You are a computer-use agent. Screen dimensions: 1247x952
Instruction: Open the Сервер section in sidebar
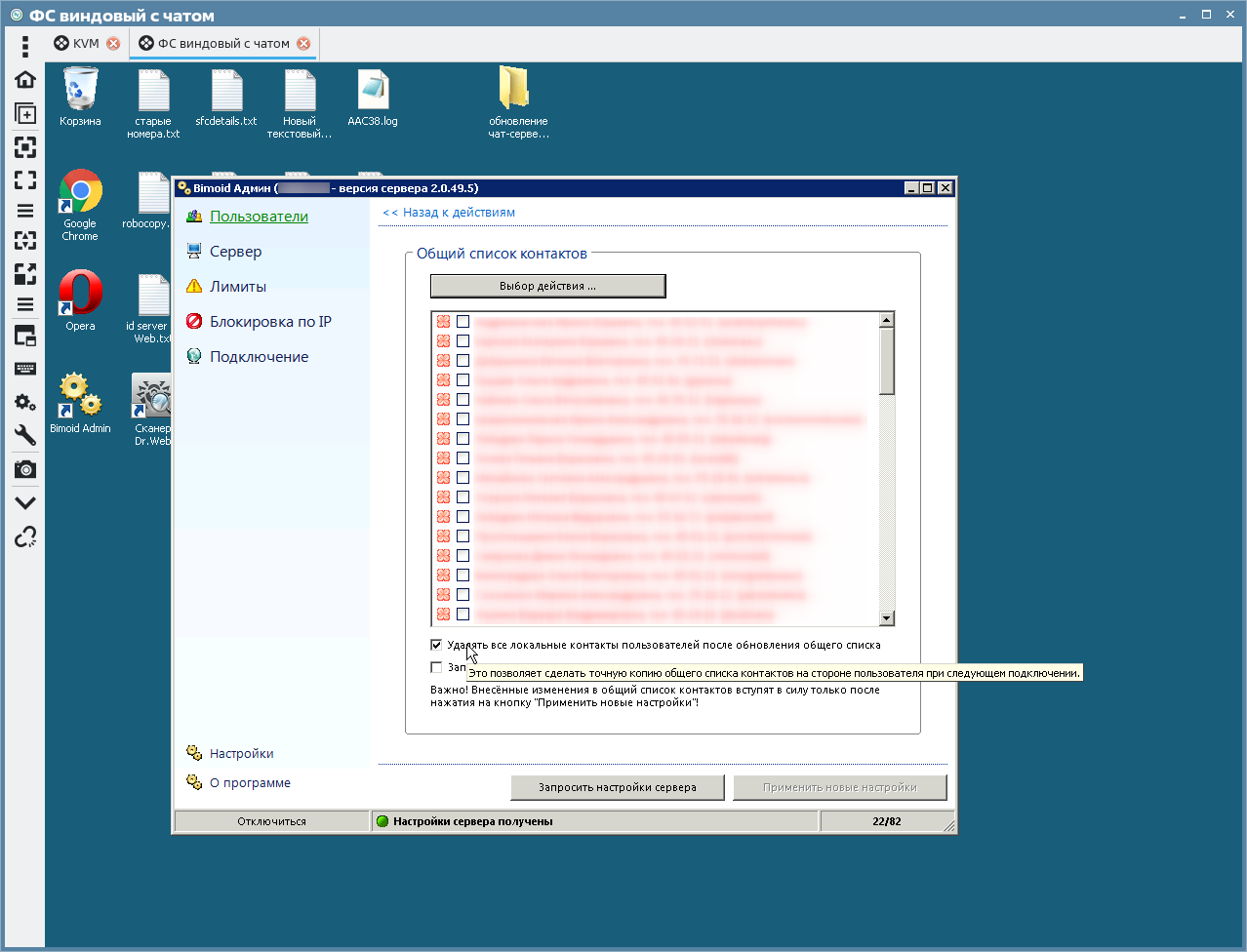(x=235, y=252)
